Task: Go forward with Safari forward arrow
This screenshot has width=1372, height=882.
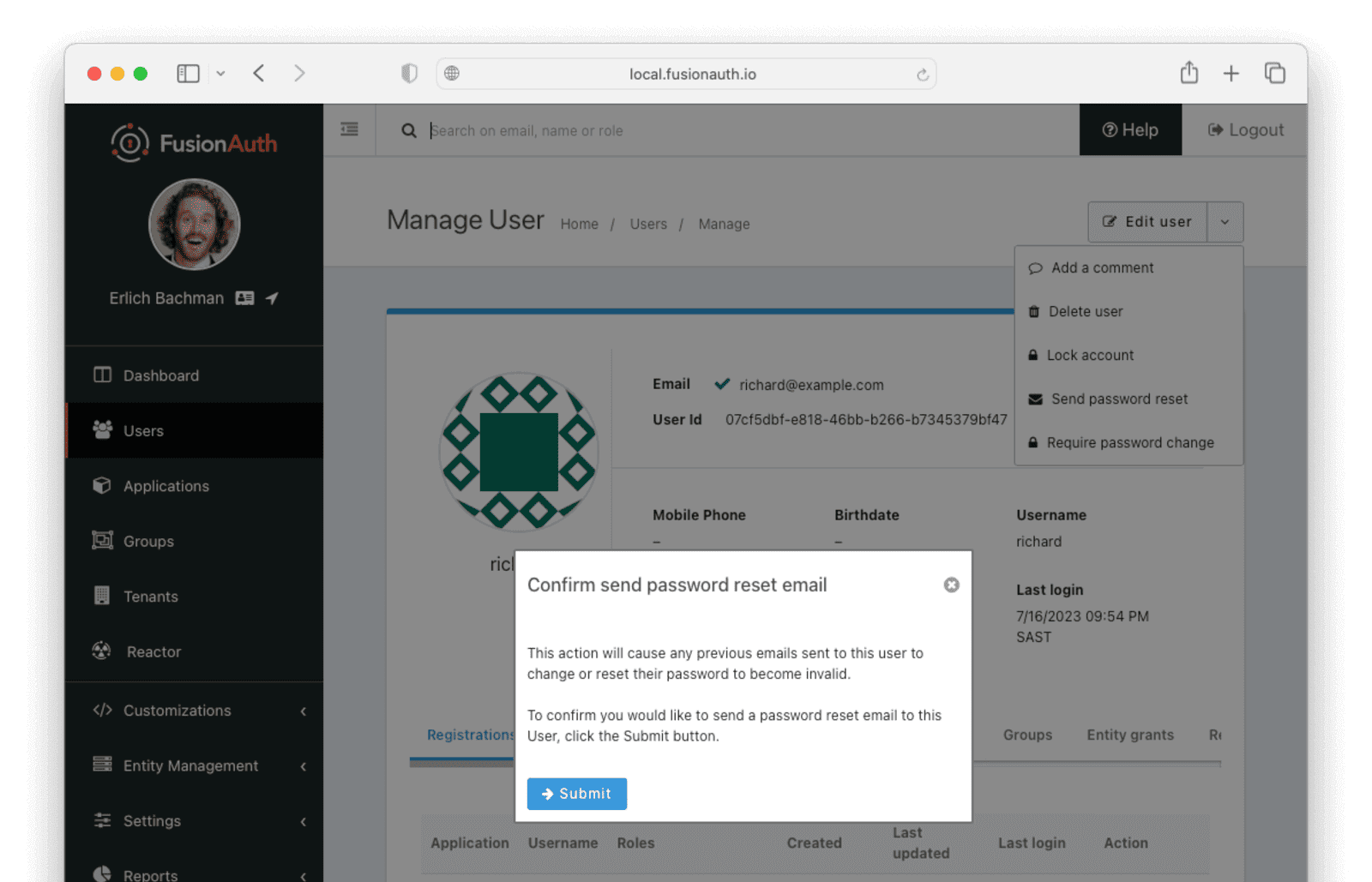Action: point(299,74)
